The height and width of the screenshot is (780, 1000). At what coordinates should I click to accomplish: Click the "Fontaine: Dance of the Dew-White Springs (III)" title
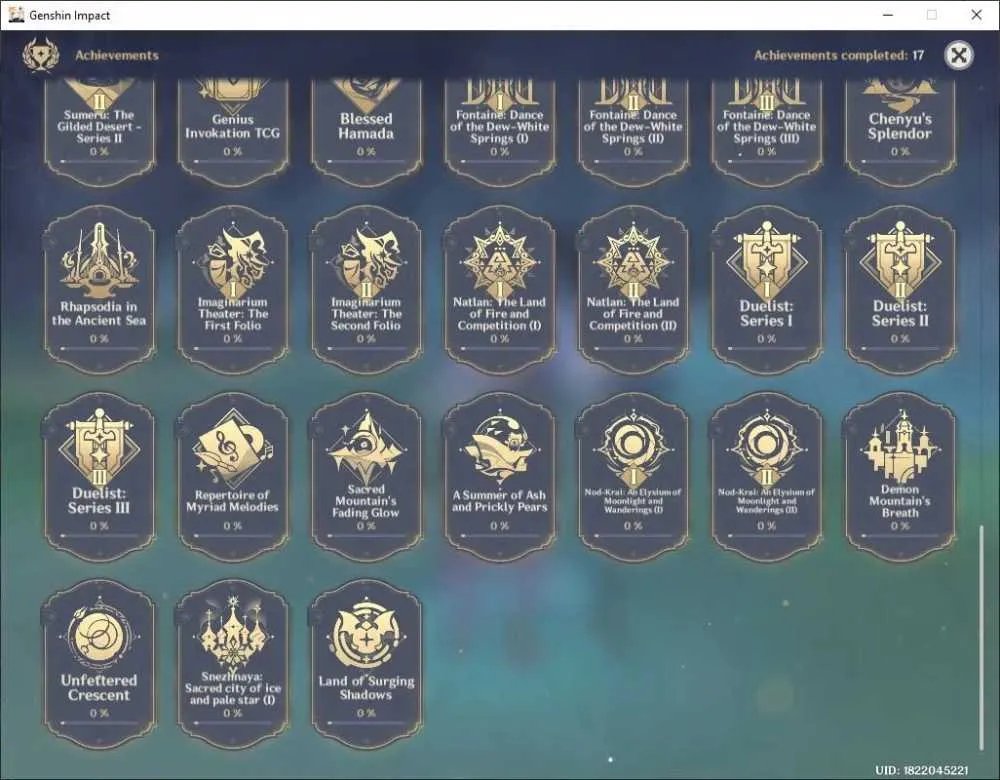[x=767, y=126]
